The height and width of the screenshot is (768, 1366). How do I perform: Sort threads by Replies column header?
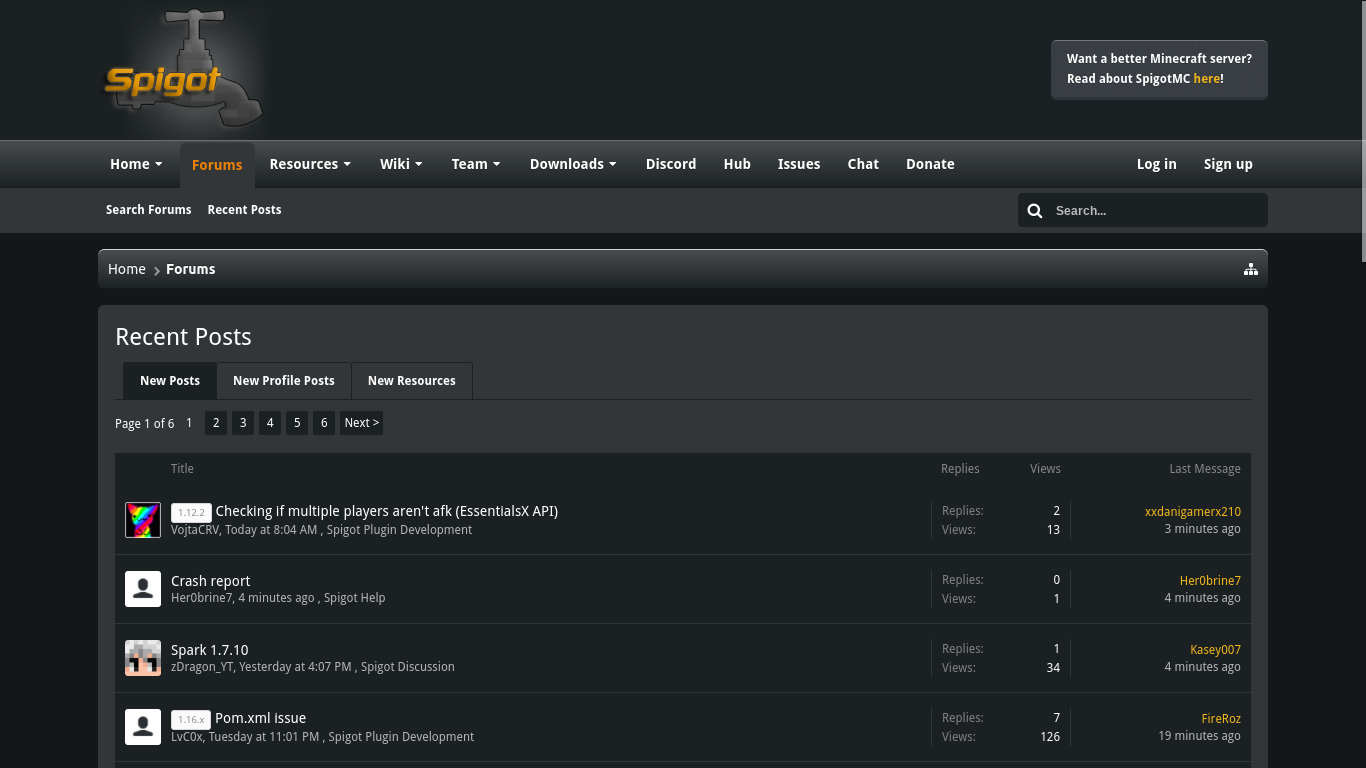[960, 469]
